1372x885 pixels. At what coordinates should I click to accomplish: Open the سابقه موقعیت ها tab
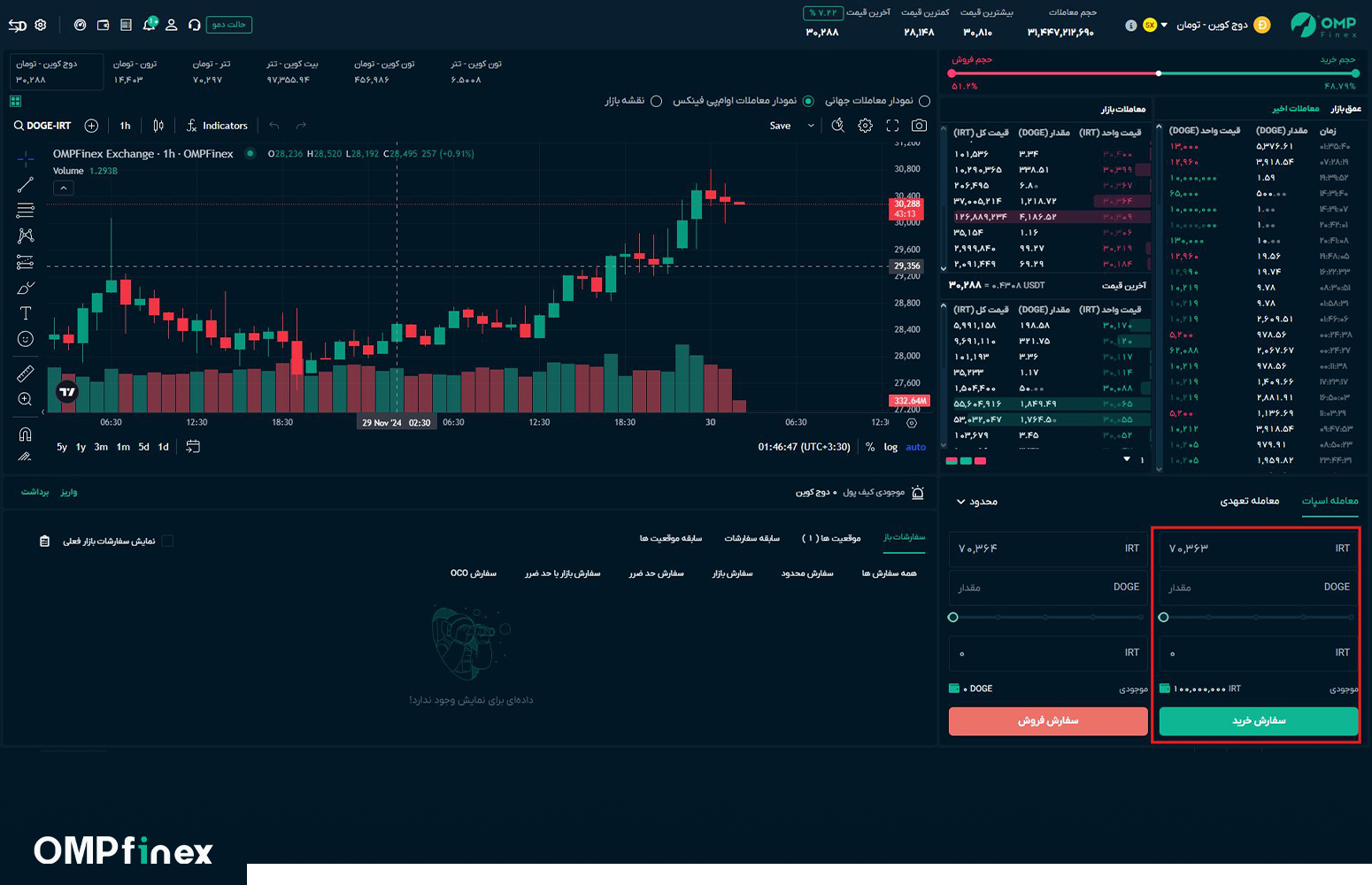pyautogui.click(x=671, y=538)
